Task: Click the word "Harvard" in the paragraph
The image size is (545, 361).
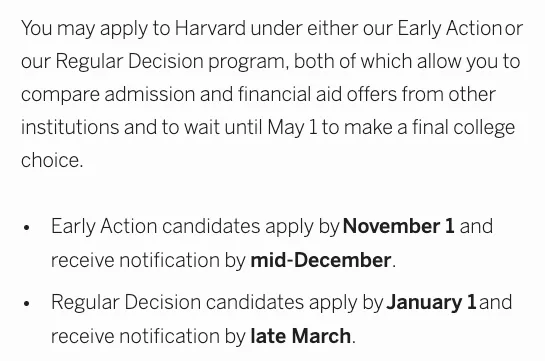Action: coord(210,28)
